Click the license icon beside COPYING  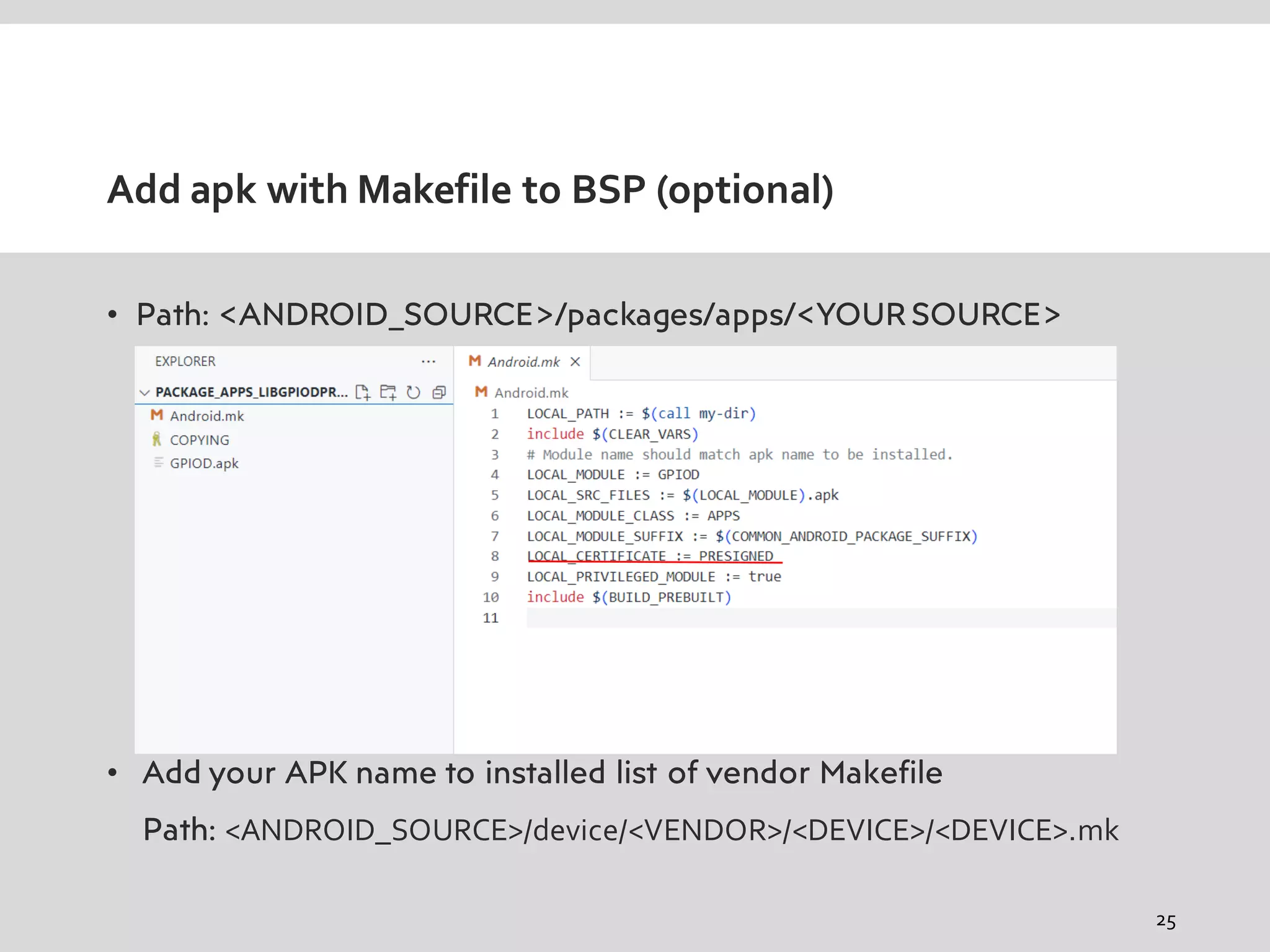tap(157, 439)
